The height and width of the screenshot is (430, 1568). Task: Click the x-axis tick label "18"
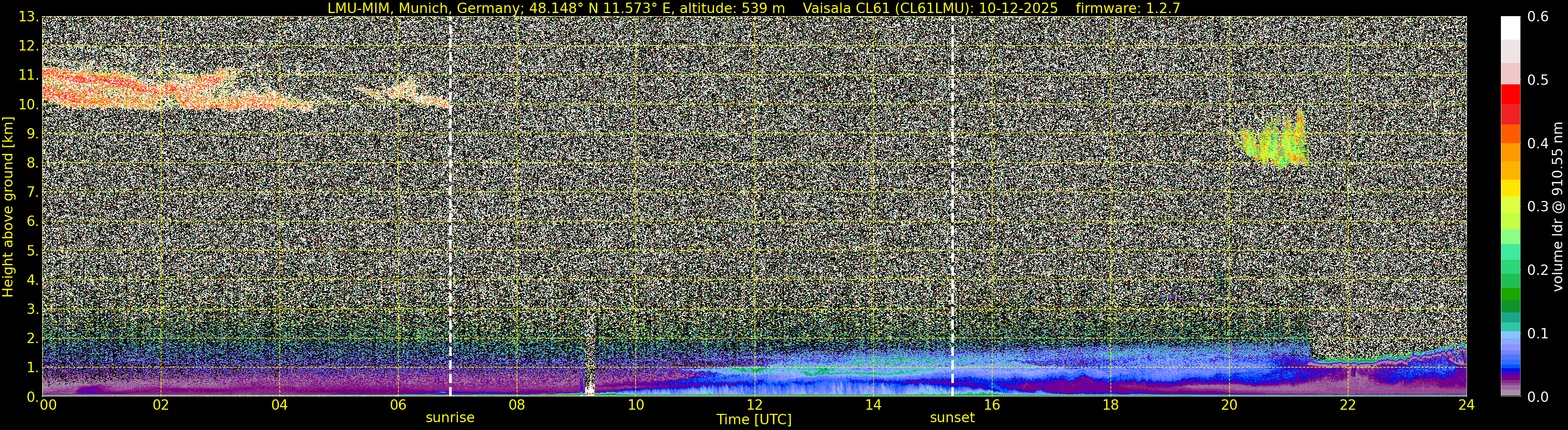tap(1110, 405)
